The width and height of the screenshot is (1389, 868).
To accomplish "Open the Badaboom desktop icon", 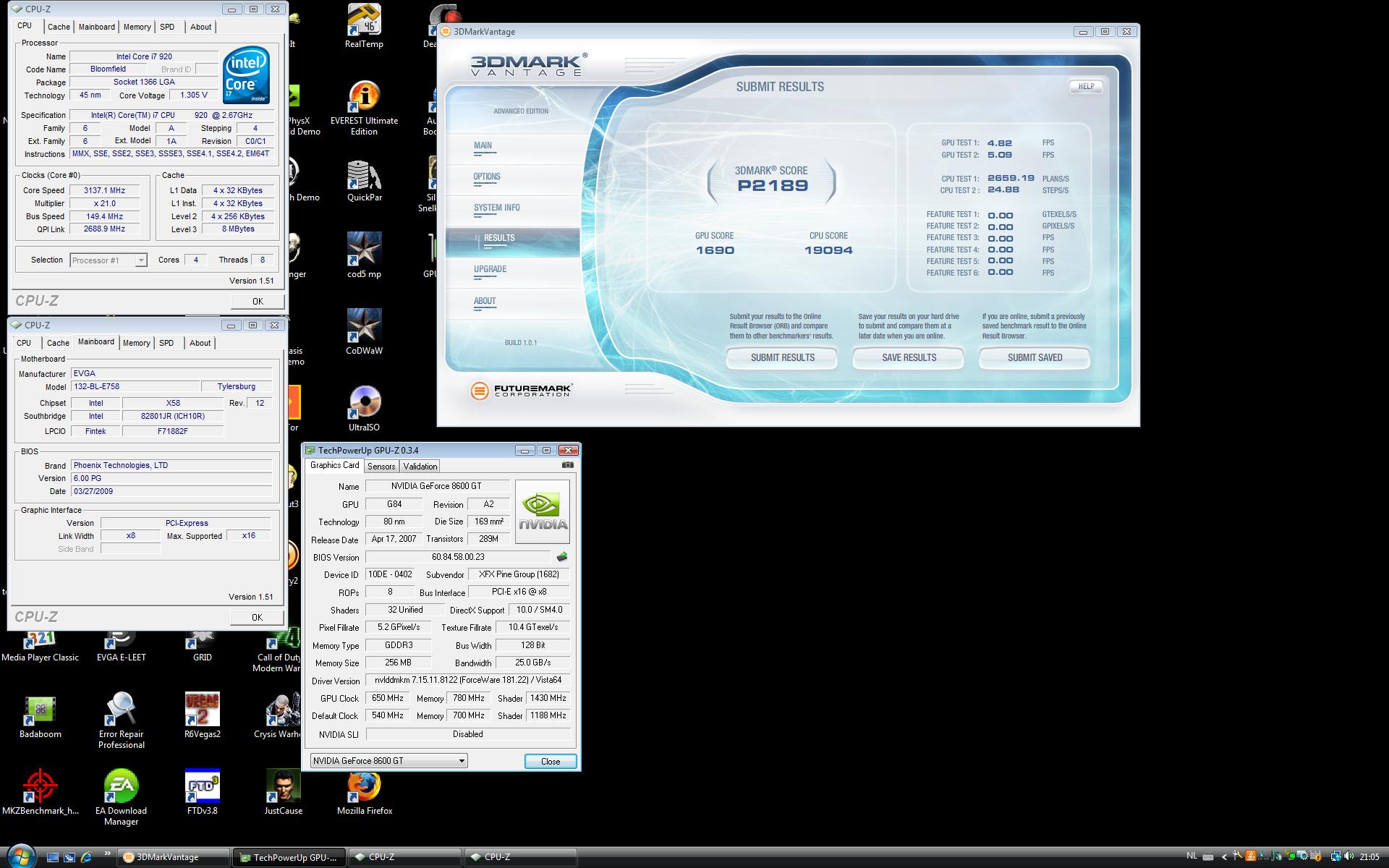I will pos(40,716).
